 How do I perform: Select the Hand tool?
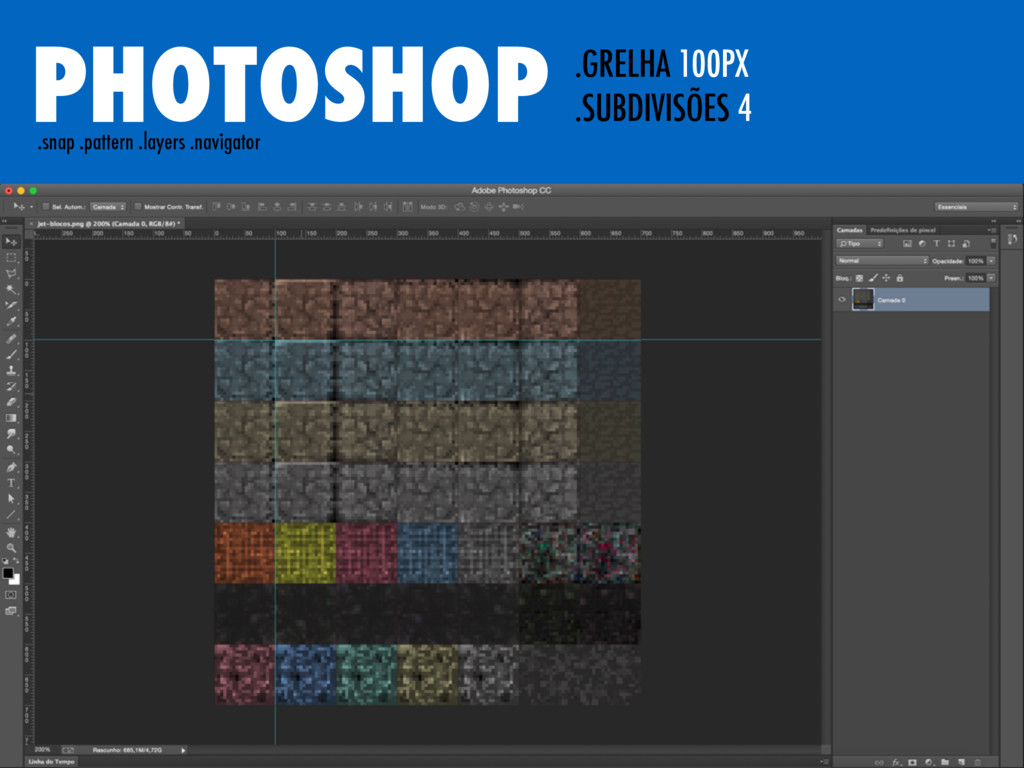pyautogui.click(x=11, y=533)
